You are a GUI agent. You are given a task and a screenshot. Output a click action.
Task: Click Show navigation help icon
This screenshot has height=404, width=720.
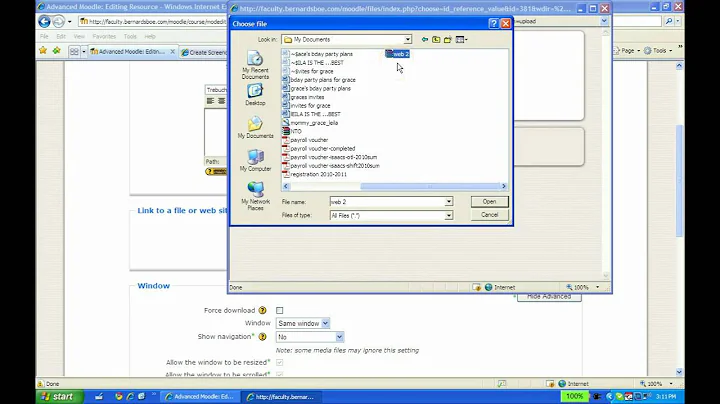[x=262, y=337]
